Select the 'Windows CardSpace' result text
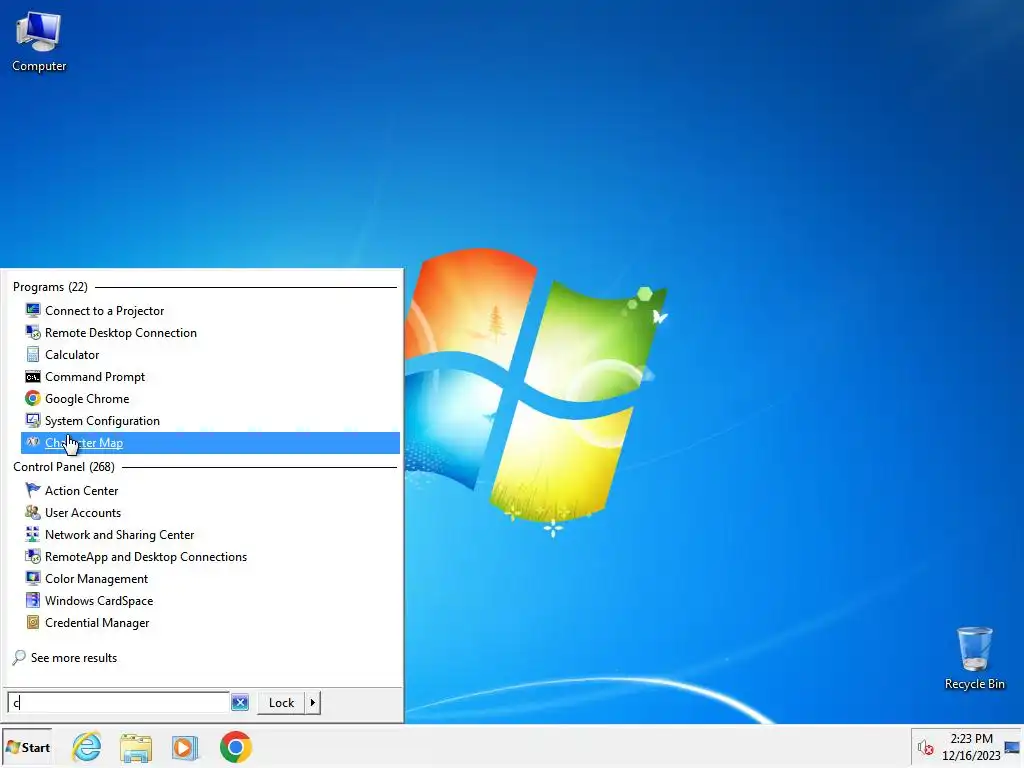The width and height of the screenshot is (1024, 768). (x=99, y=601)
